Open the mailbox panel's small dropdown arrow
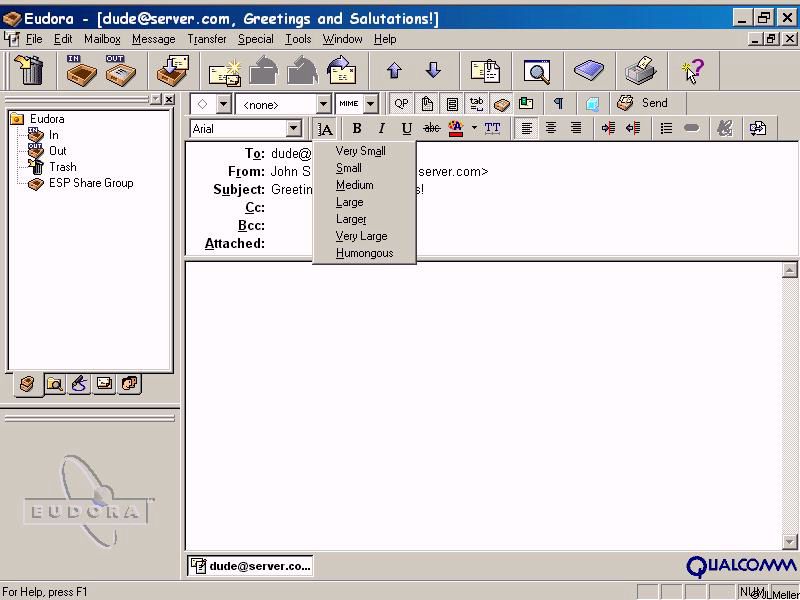800x600 pixels. point(156,99)
